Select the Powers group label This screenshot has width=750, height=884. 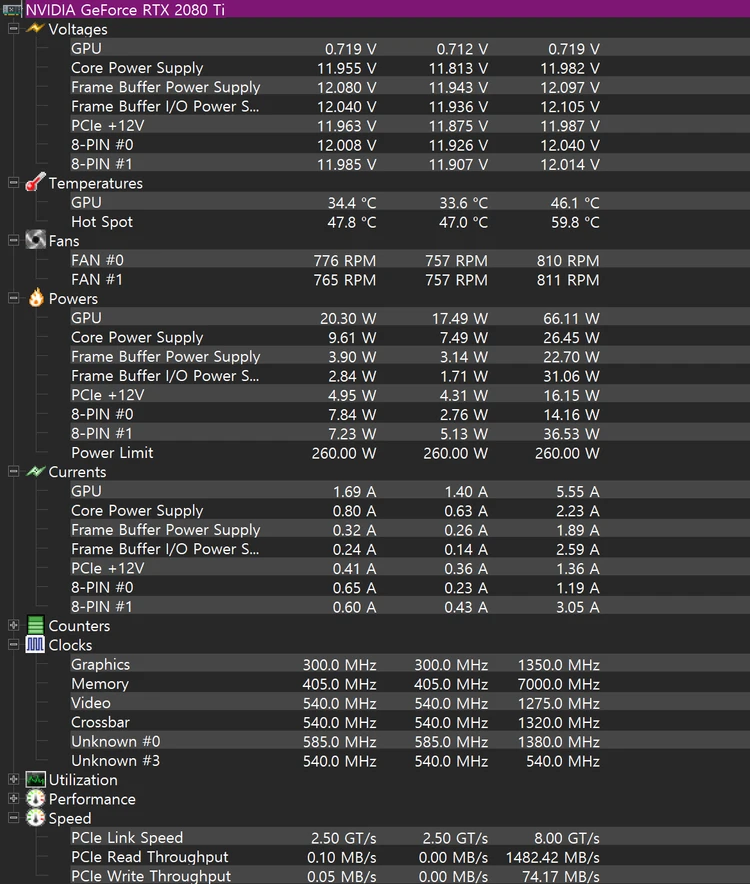pyautogui.click(x=73, y=299)
